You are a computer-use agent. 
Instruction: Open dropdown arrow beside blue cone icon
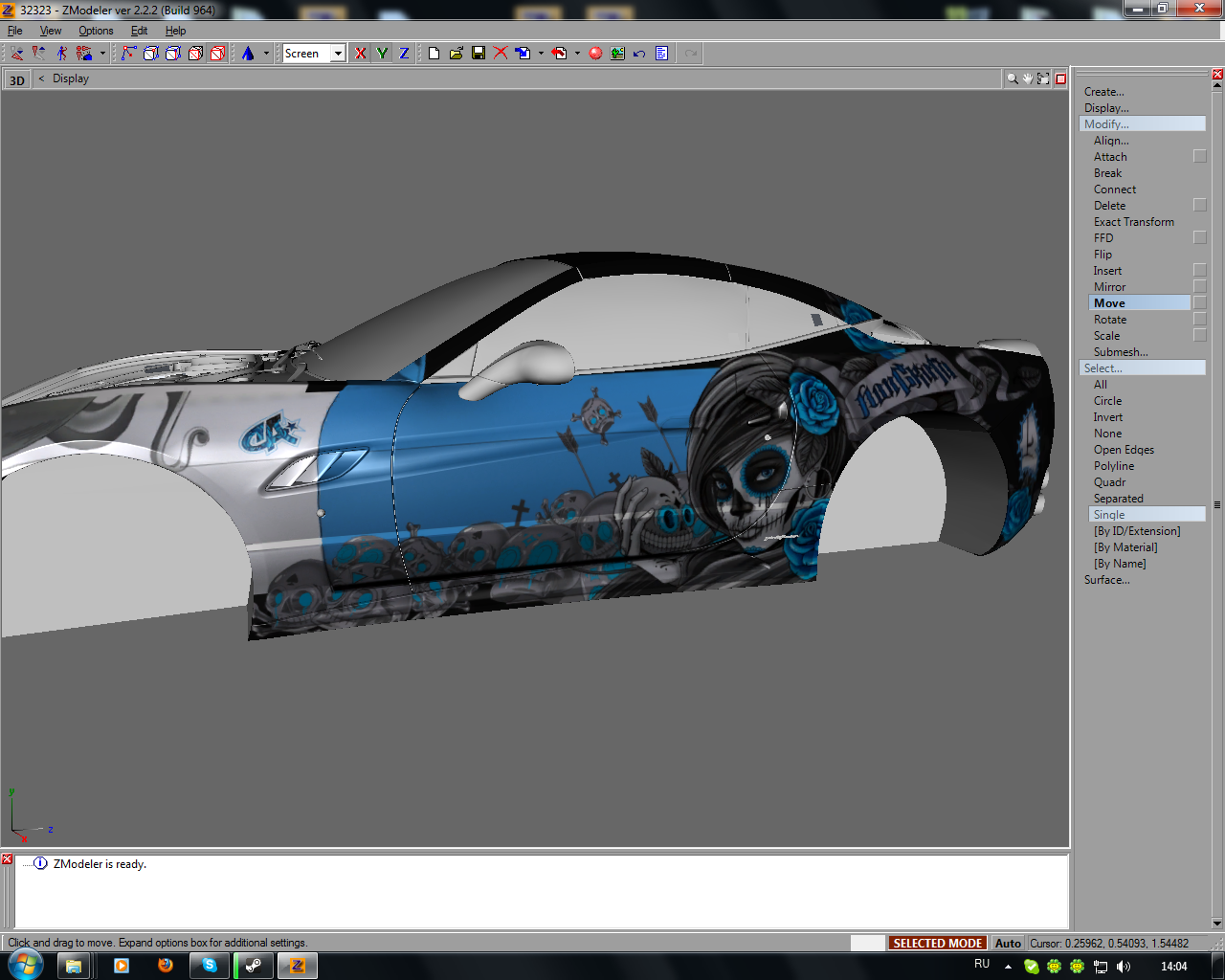tap(266, 54)
